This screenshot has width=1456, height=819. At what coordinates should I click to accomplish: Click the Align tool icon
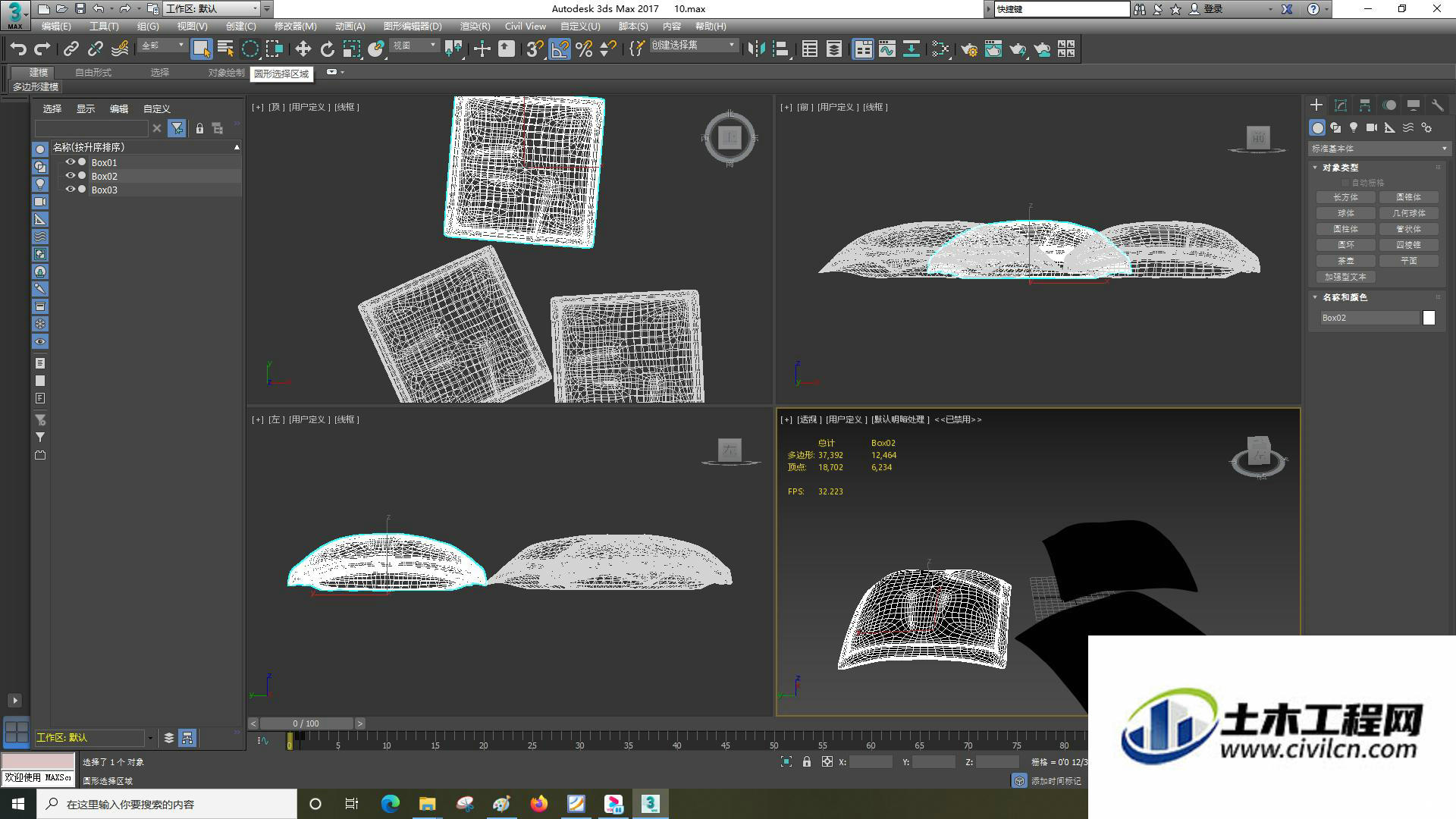780,49
